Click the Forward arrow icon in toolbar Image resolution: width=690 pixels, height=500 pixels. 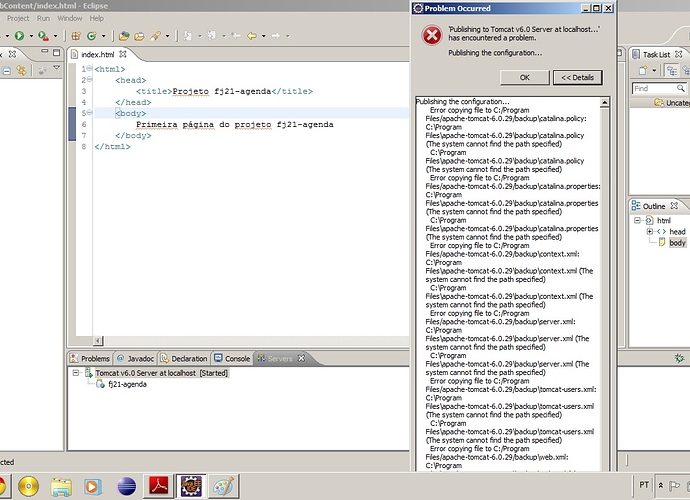(x=276, y=36)
